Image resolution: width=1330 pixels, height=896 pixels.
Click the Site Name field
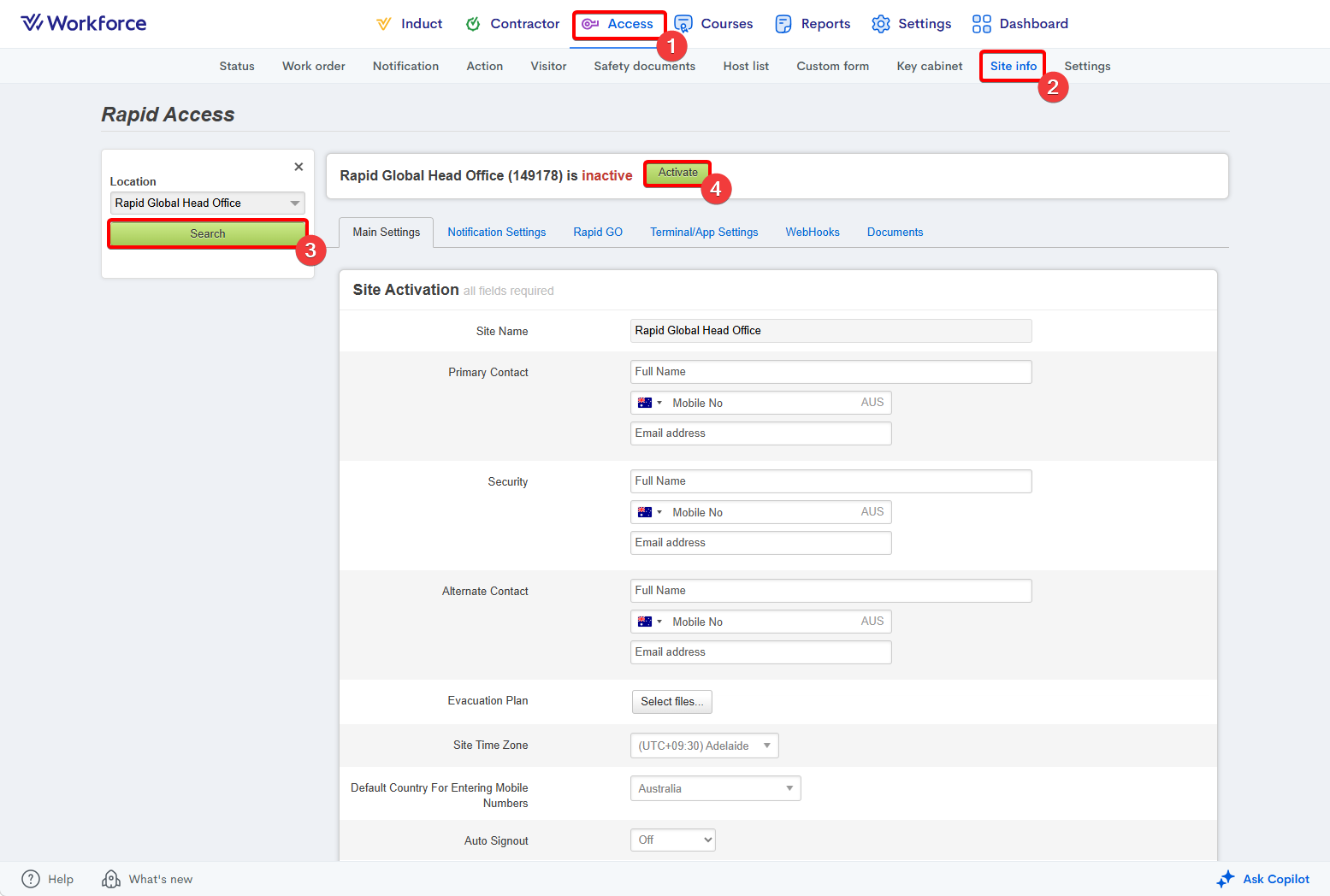[x=831, y=331]
